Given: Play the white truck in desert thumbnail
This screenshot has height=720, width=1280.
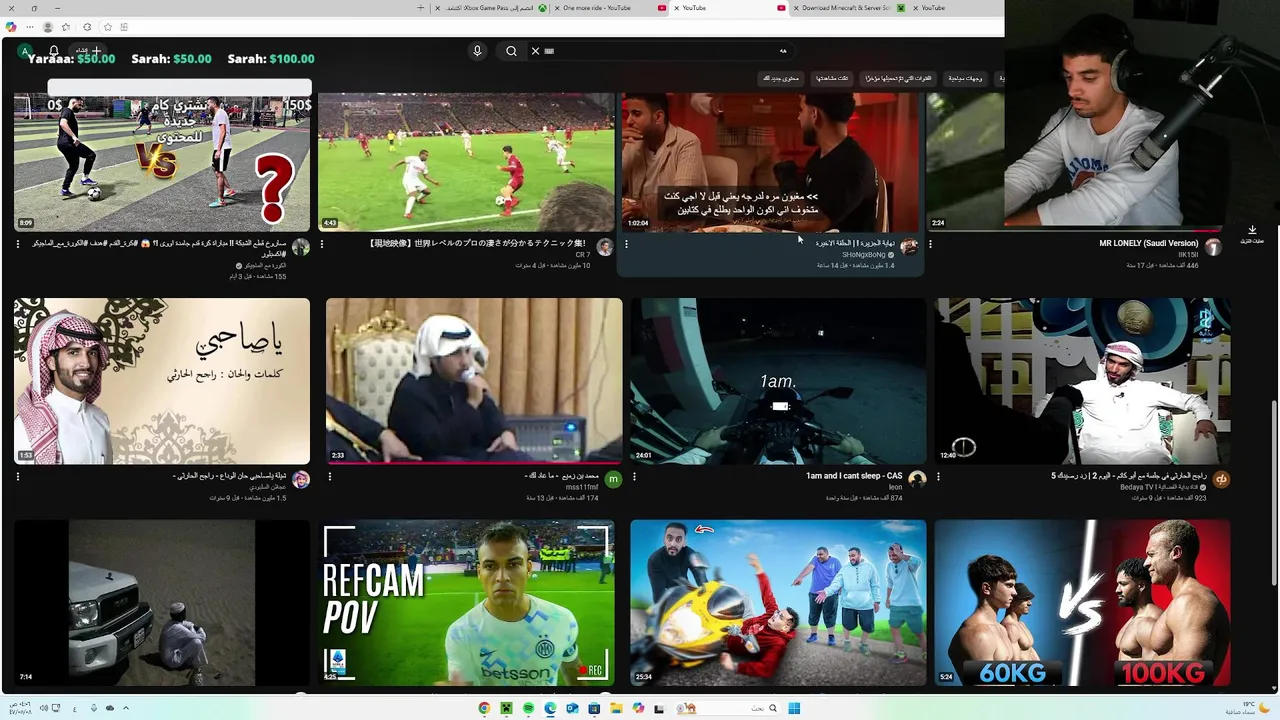Looking at the screenshot, I should tap(162, 602).
